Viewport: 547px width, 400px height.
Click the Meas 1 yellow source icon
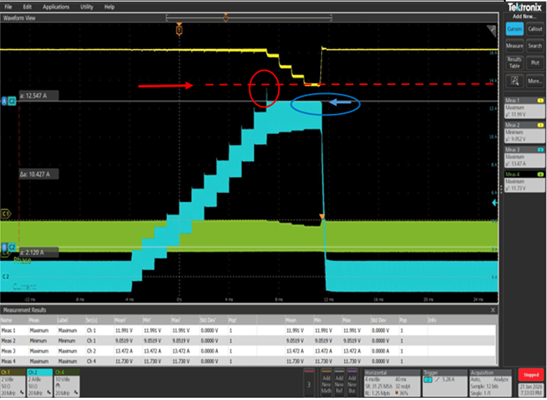(540, 100)
